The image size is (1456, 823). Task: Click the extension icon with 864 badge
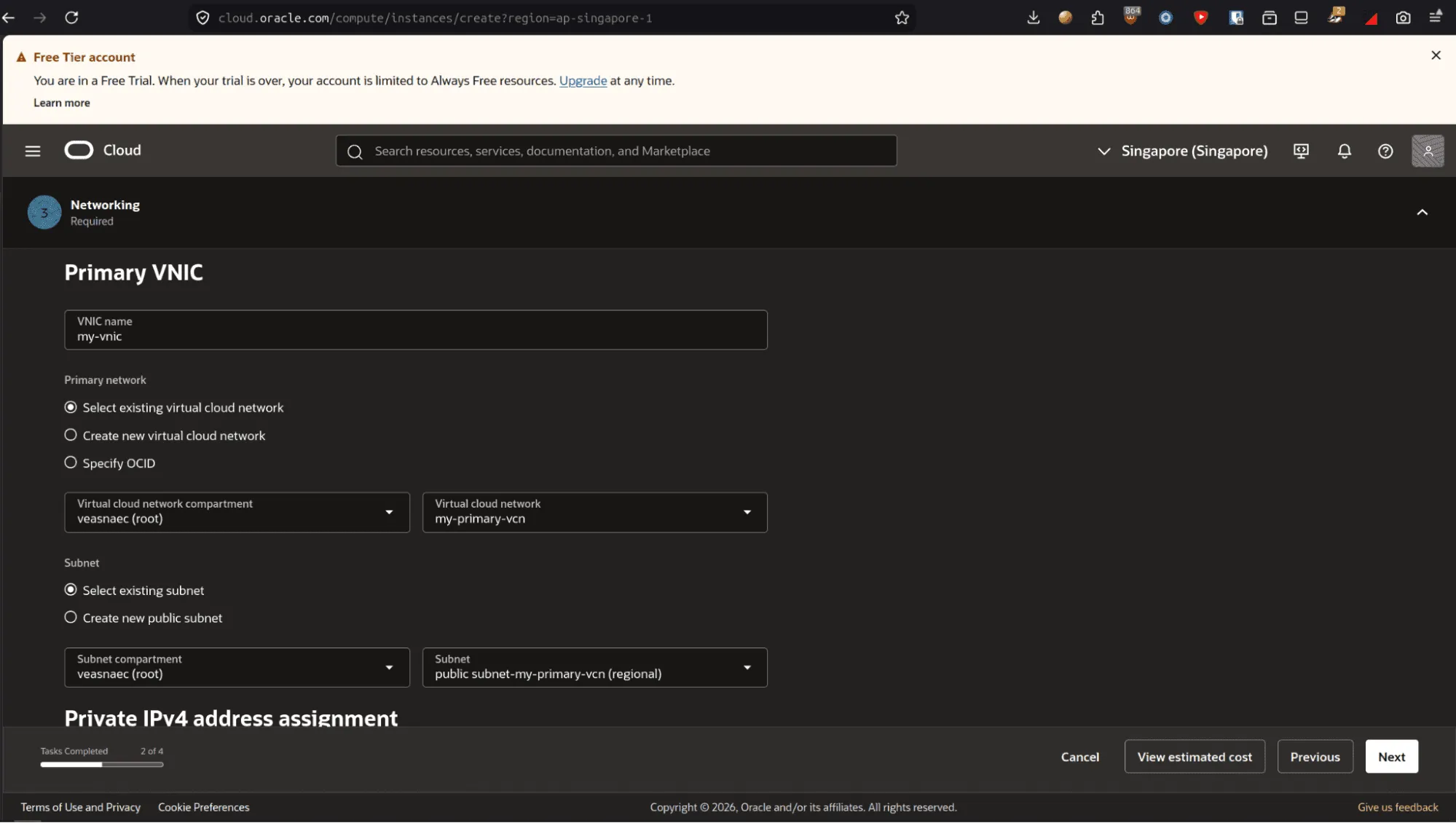tap(1131, 16)
